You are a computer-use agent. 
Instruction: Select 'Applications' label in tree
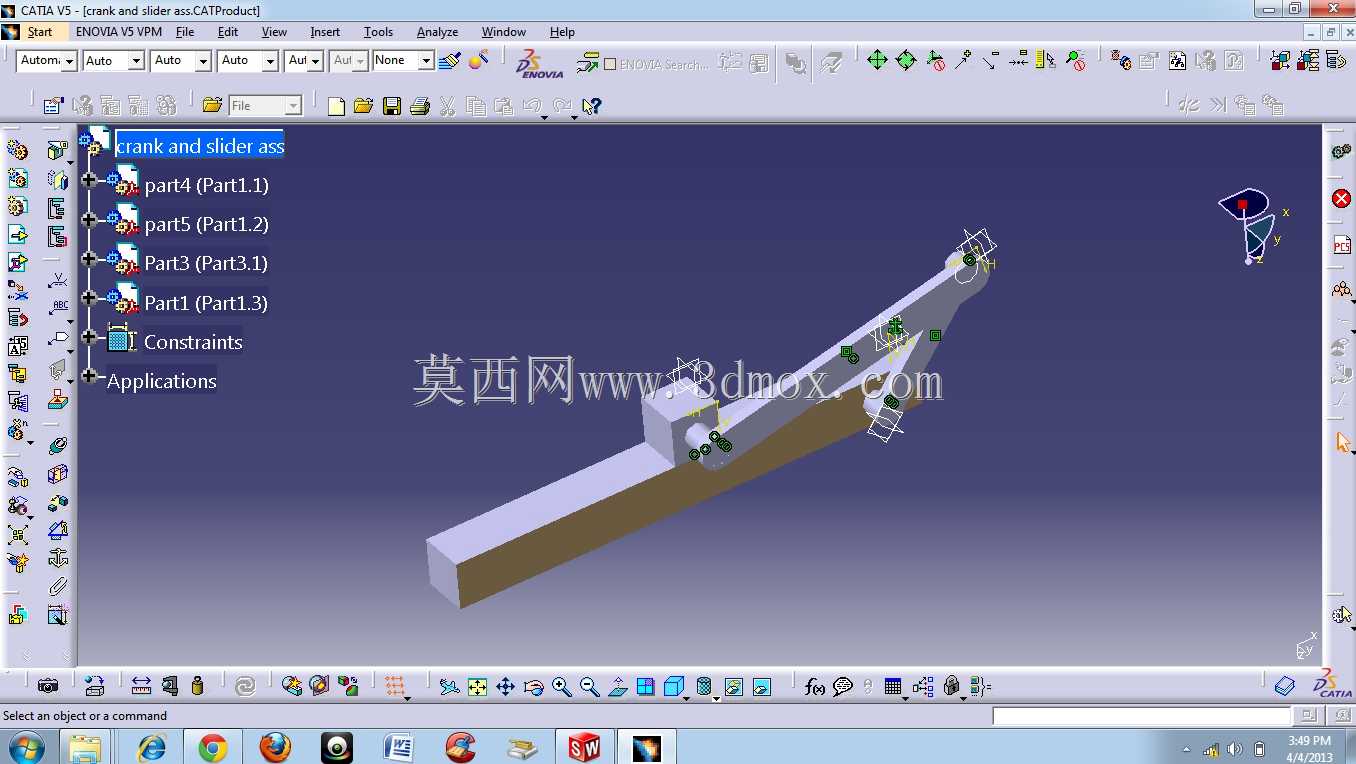point(162,381)
